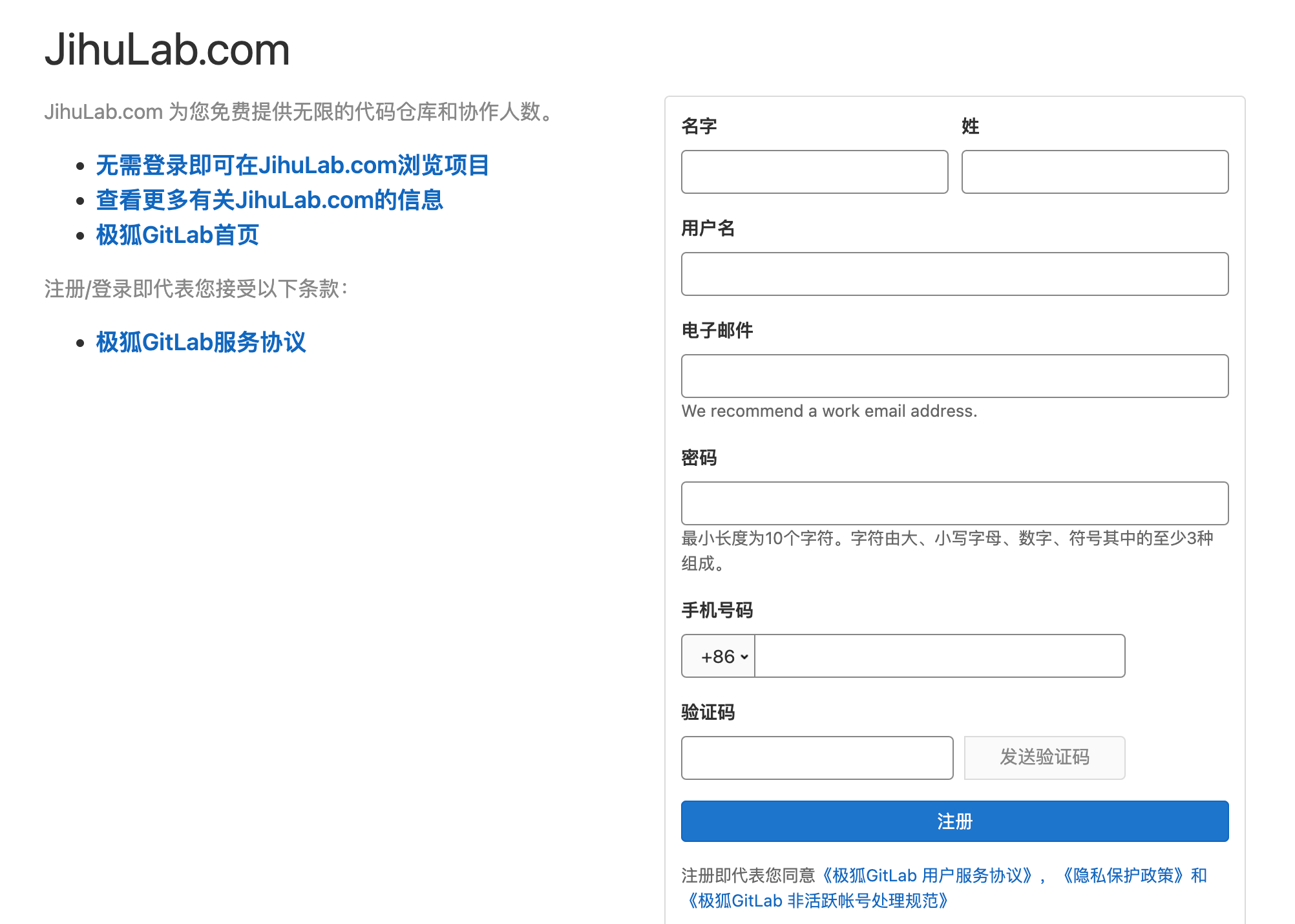Viewport: 1295px width, 924px height.
Task: Open the 极狐GitLab服务协议 link
Action: 201,342
